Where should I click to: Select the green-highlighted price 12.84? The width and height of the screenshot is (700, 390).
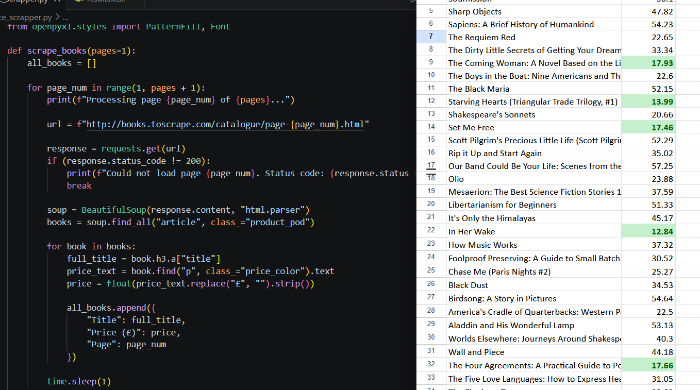pos(648,232)
